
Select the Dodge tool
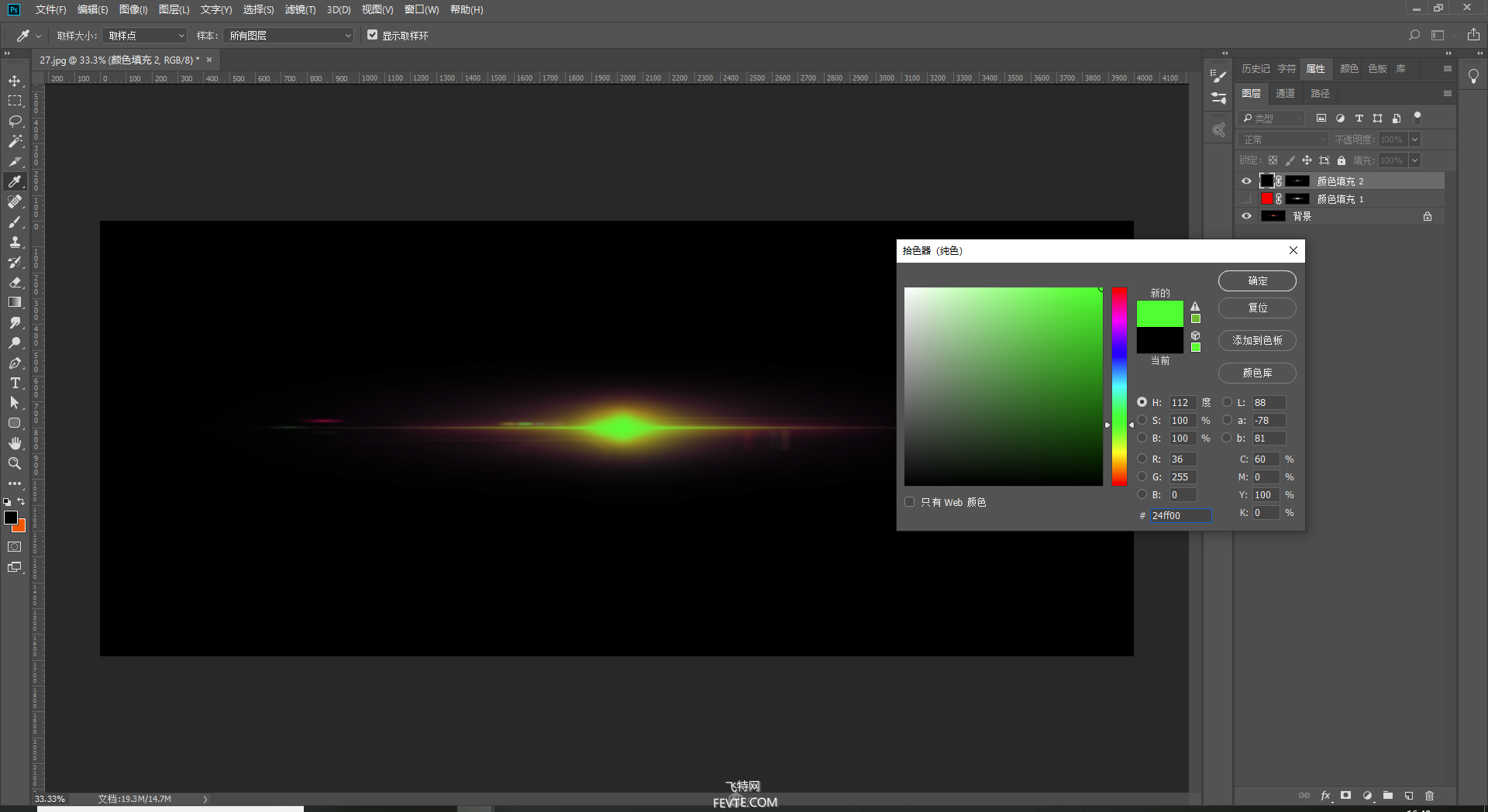click(15, 342)
